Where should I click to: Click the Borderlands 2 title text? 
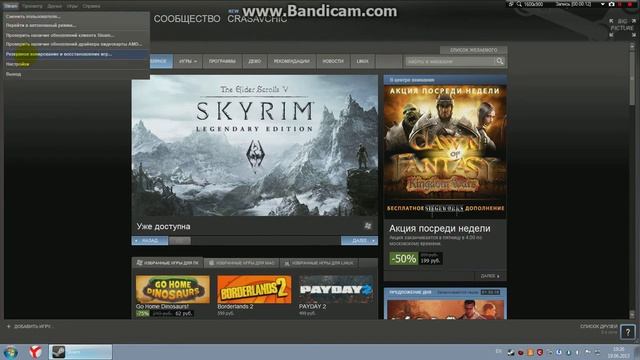click(x=235, y=307)
